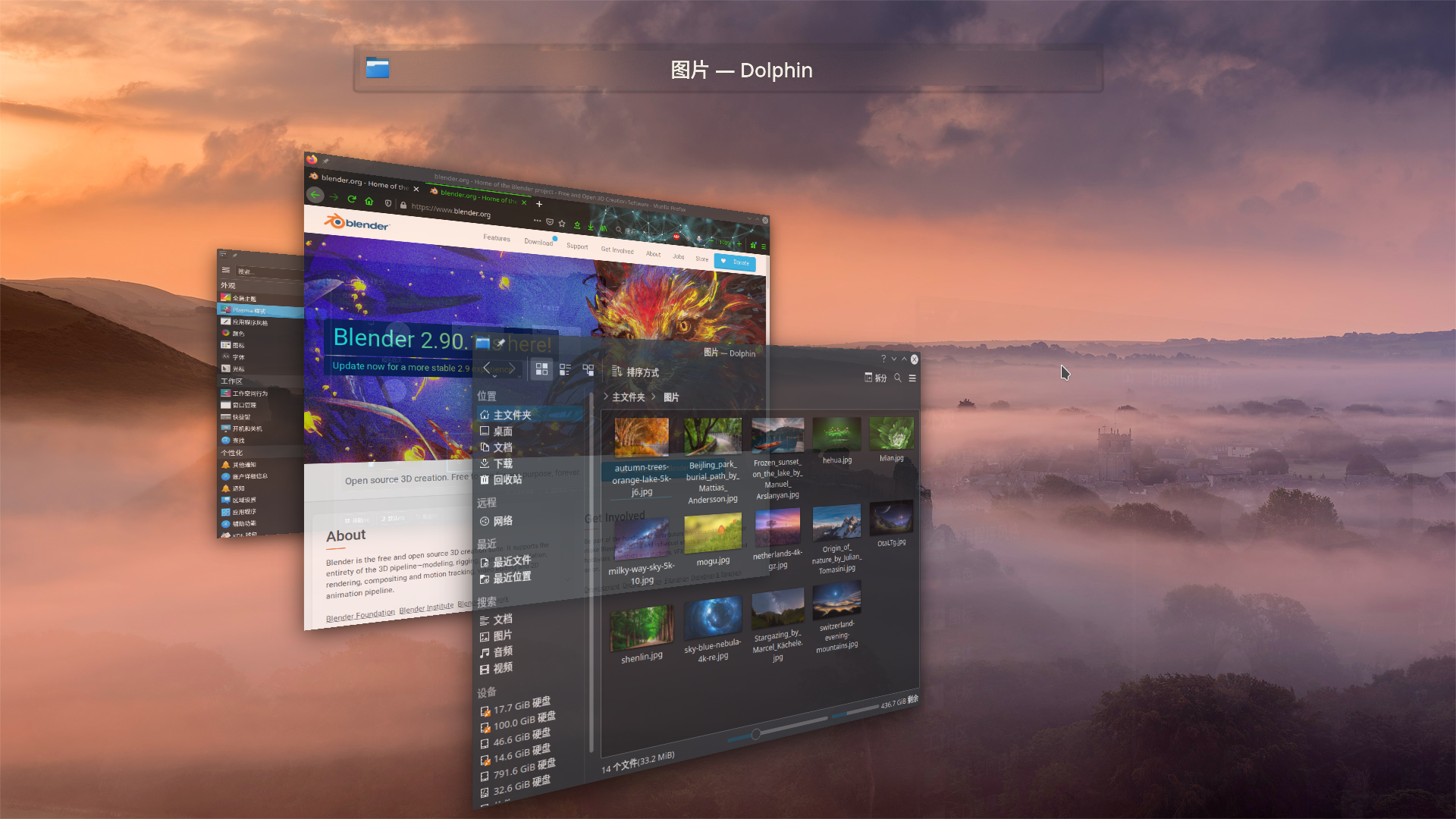Expand the chevron between 主文件夹 and 图片

tap(654, 397)
